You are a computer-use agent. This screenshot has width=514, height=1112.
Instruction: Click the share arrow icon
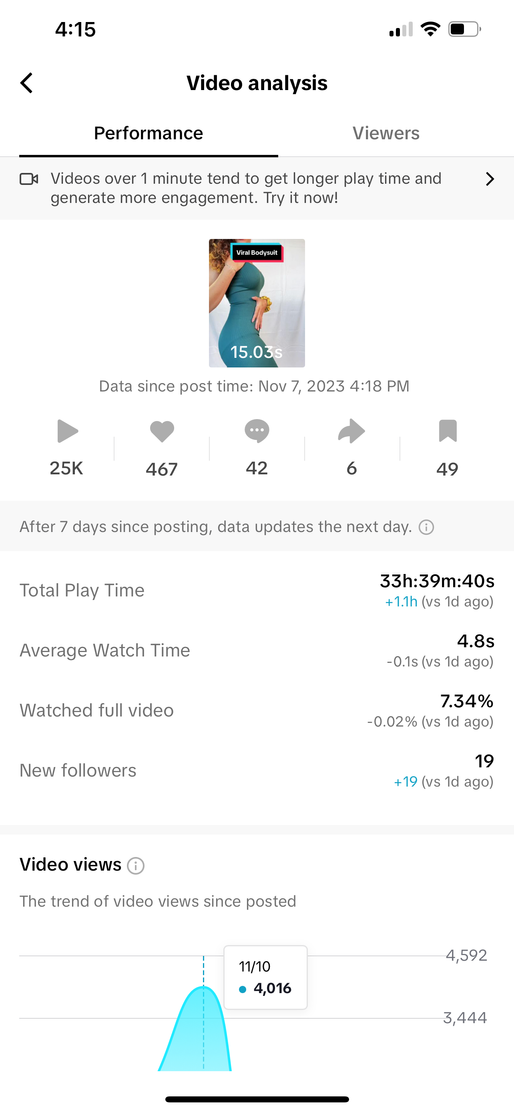352,431
